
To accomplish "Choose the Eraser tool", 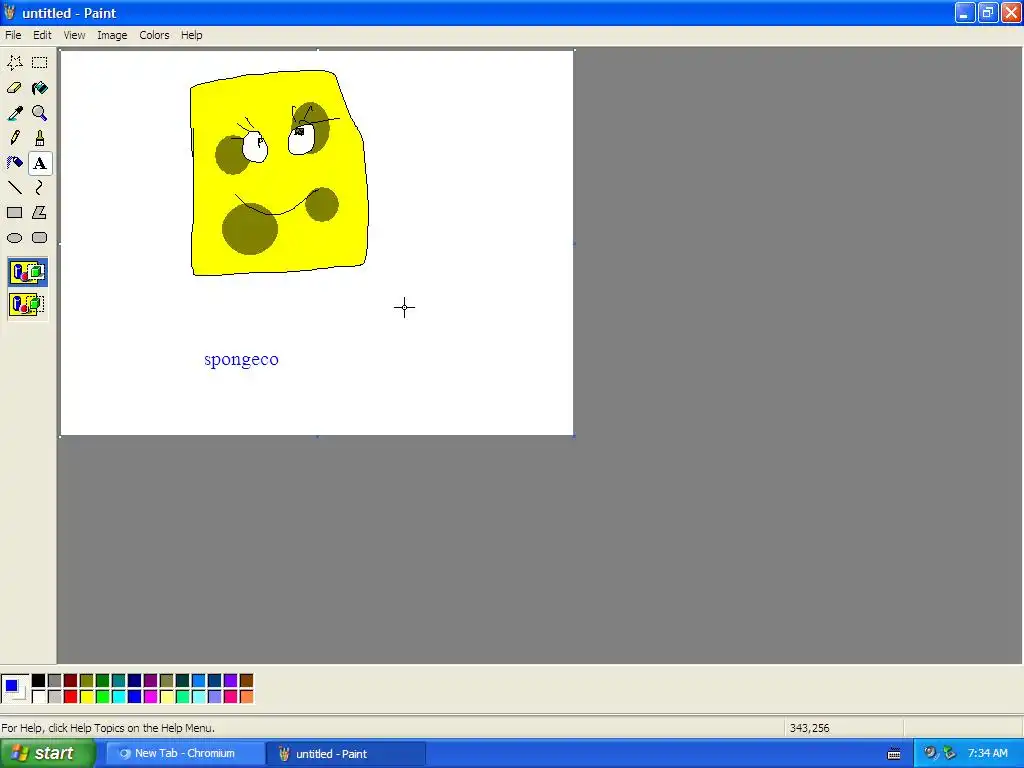I will [x=14, y=88].
